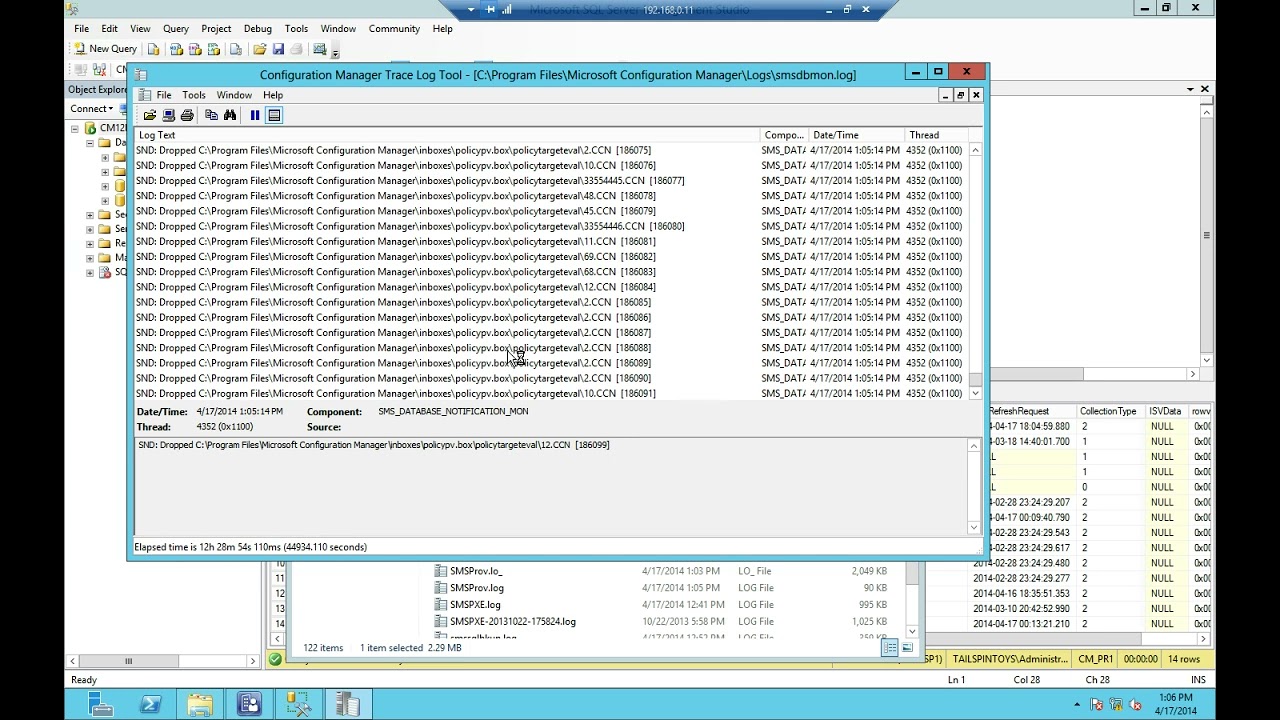Click CM_PR1 database name in SSMS status bar
1280x720 pixels.
(x=1096, y=659)
